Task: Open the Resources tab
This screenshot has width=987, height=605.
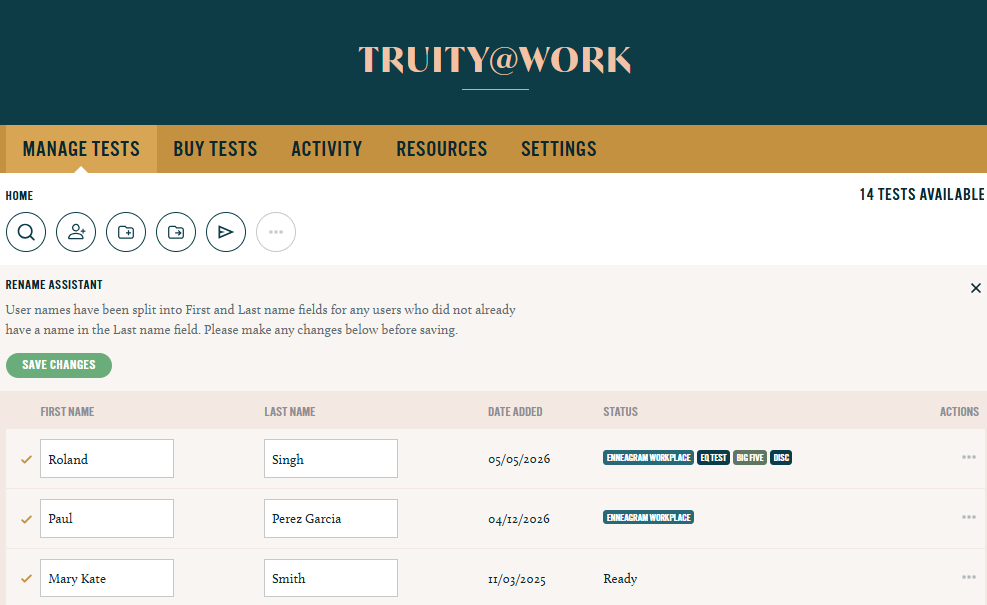Action: click(442, 149)
